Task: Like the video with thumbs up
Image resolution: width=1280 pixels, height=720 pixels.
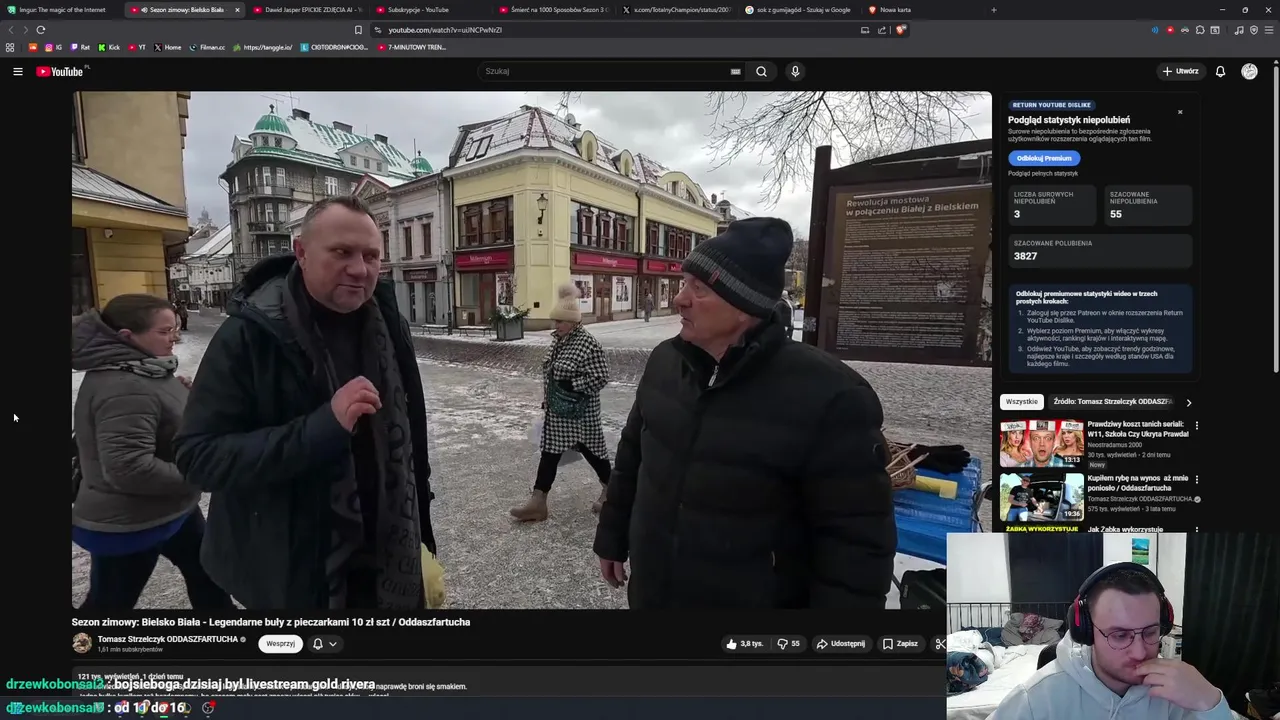Action: (745, 644)
